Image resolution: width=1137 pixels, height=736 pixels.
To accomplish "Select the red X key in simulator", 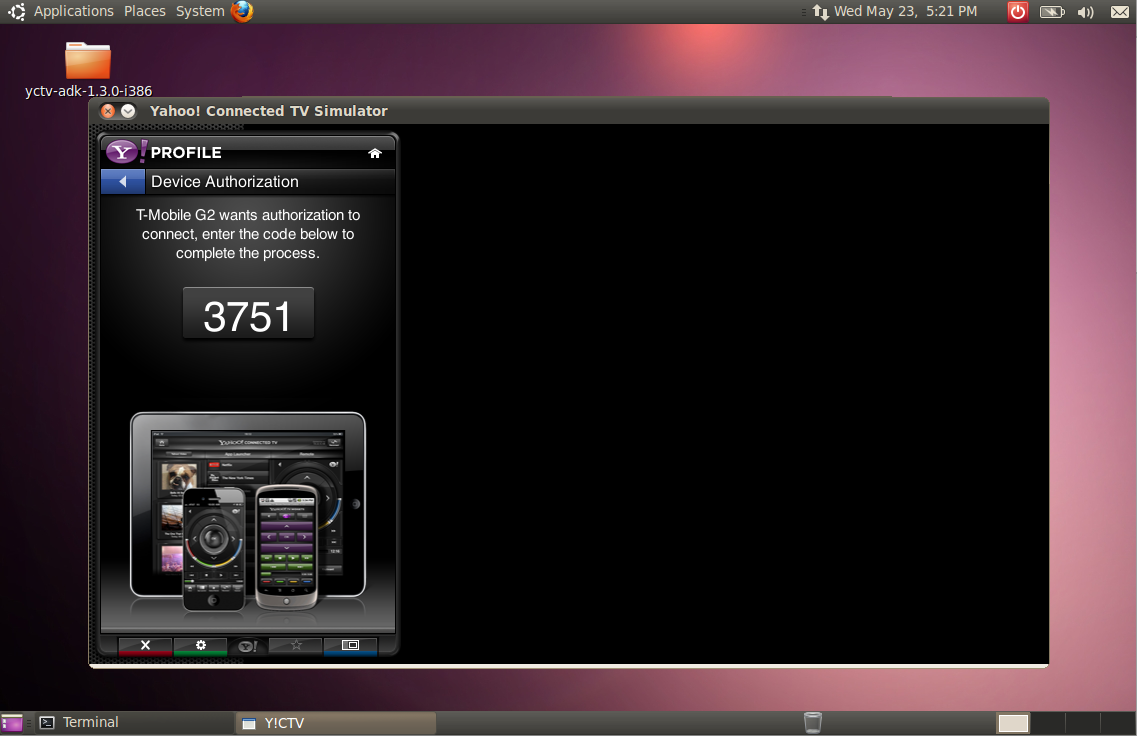I will 145,645.
